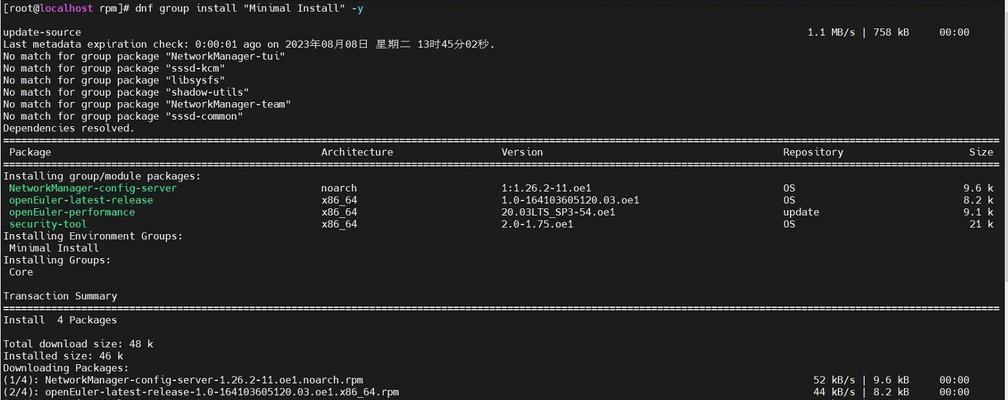
Task: Click the sssd-kcm no match line
Action: [114, 68]
